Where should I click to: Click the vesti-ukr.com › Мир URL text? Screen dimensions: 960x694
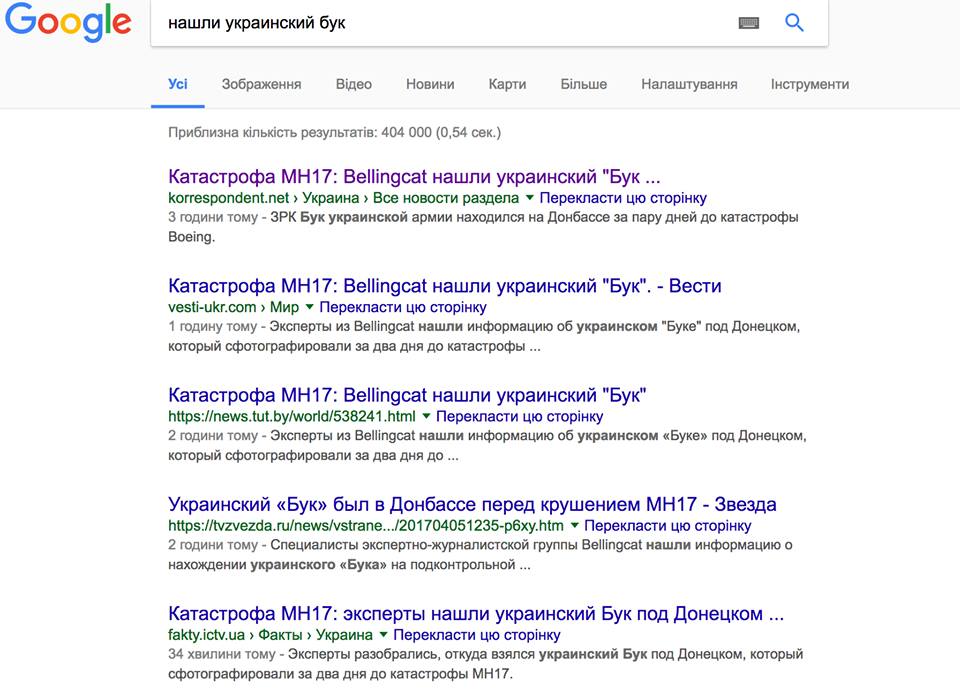click(x=233, y=307)
